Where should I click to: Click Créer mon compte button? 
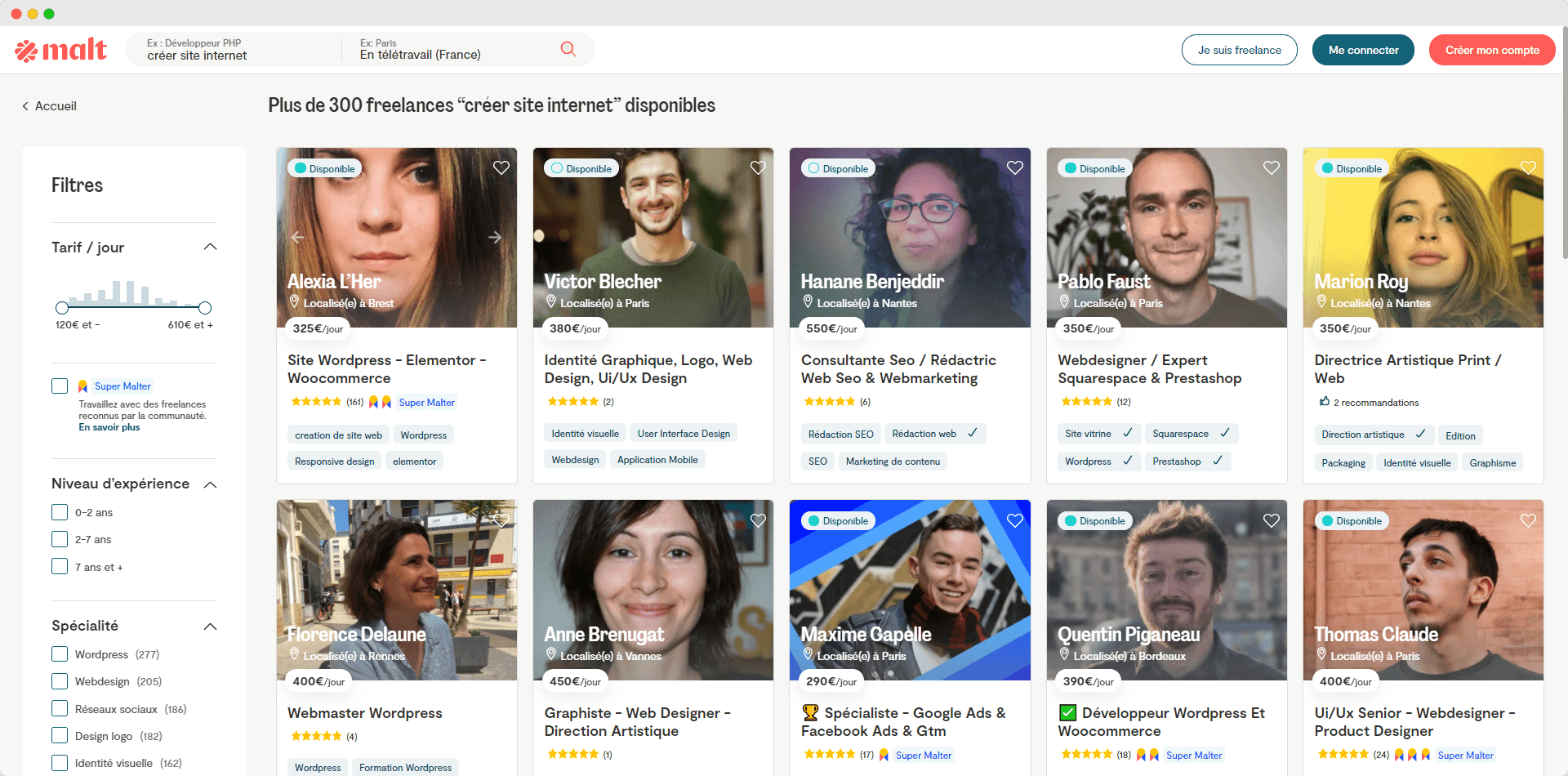point(1492,50)
